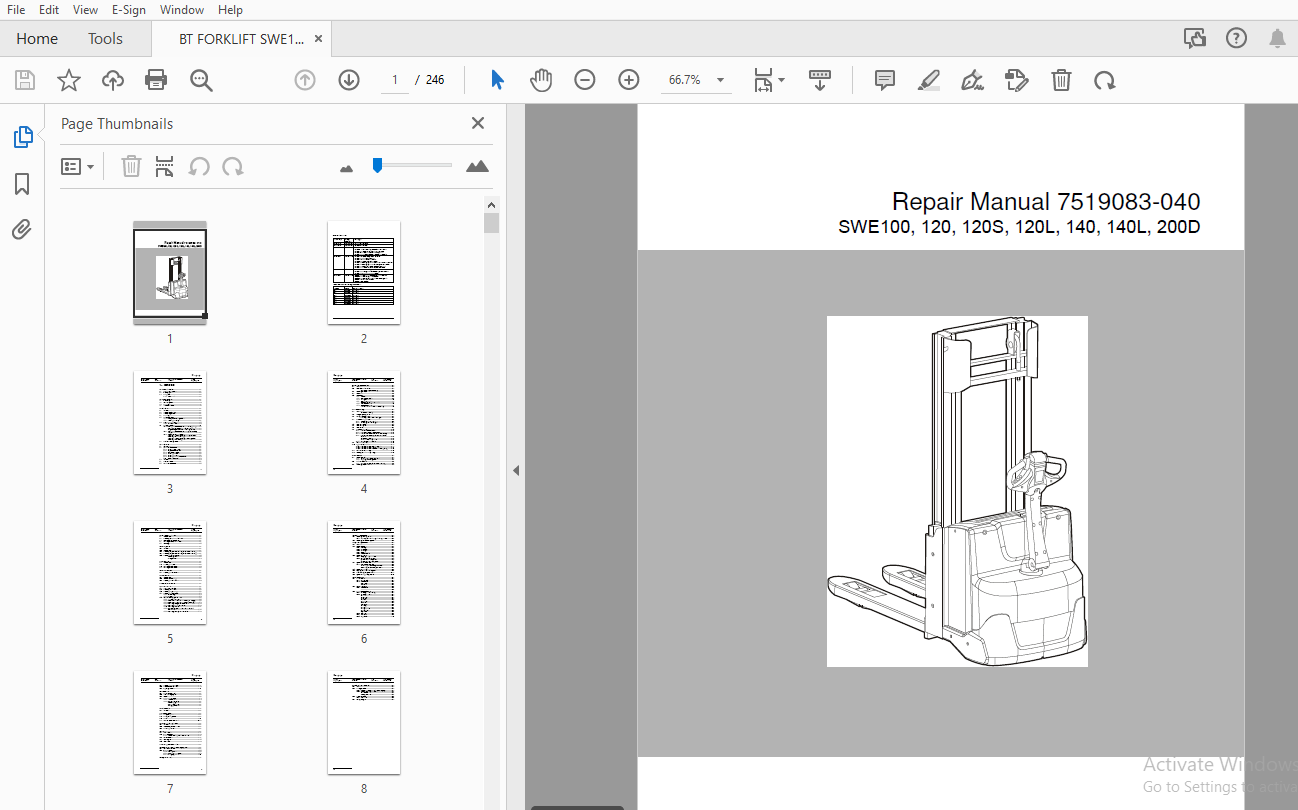
Task: Click the insert pages icon in thumbnails panel
Action: (x=165, y=166)
